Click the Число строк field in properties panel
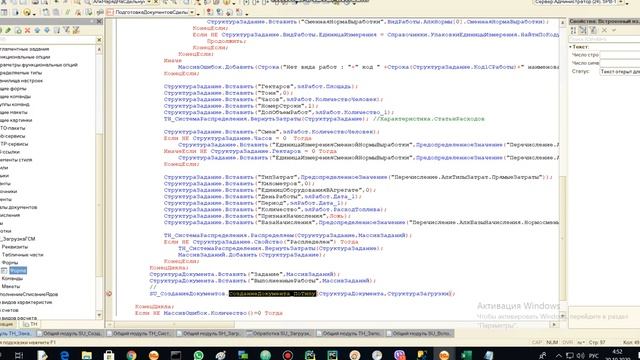 pos(620,55)
